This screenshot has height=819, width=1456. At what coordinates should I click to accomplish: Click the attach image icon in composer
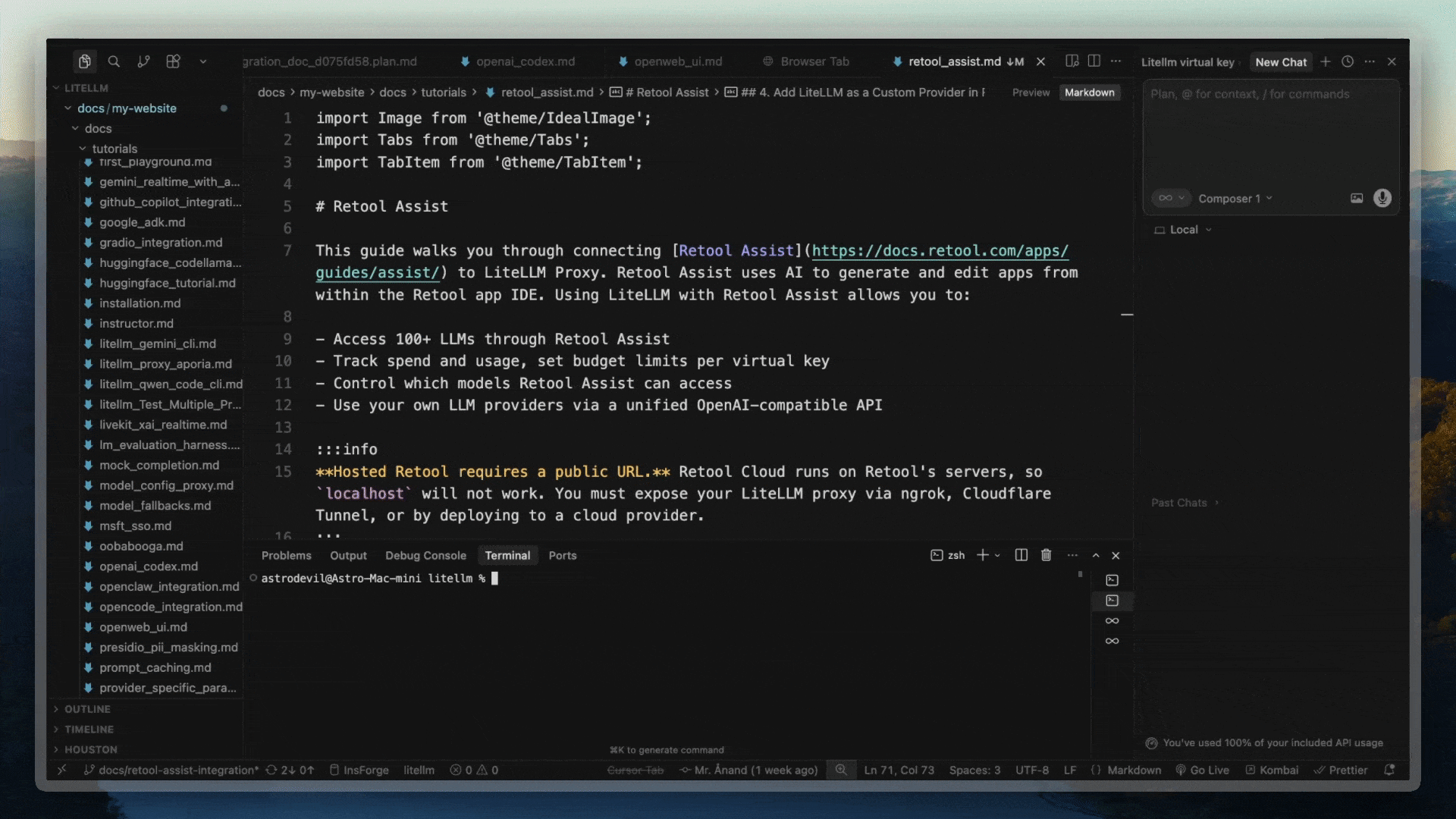[x=1356, y=198]
